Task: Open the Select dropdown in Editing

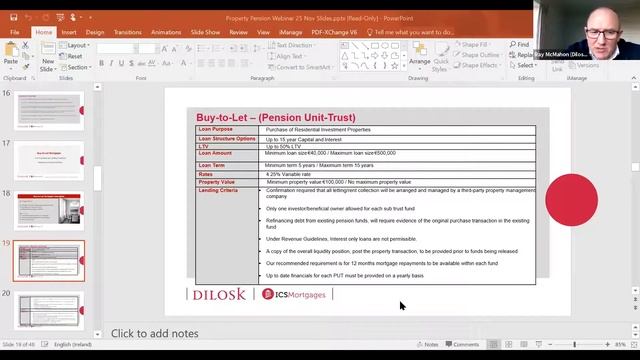Action: pyautogui.click(x=523, y=65)
